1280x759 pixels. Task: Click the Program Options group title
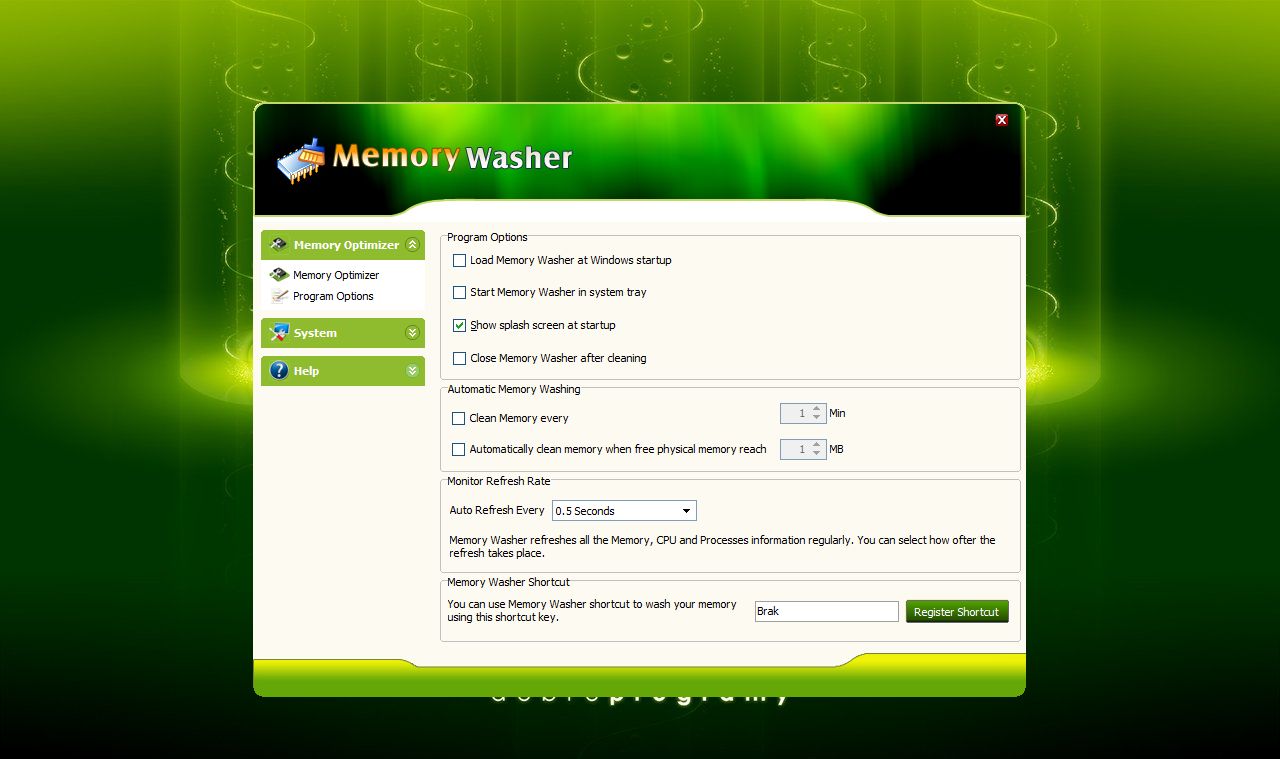click(x=487, y=237)
